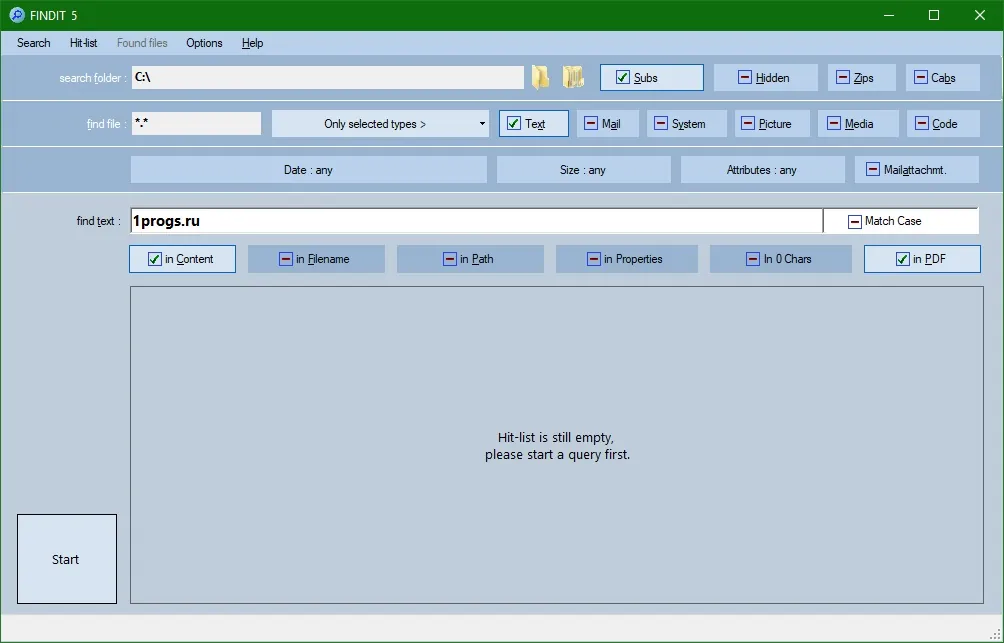Image resolution: width=1004 pixels, height=643 pixels.
Task: Open the Hit-list menu
Action: [x=83, y=43]
